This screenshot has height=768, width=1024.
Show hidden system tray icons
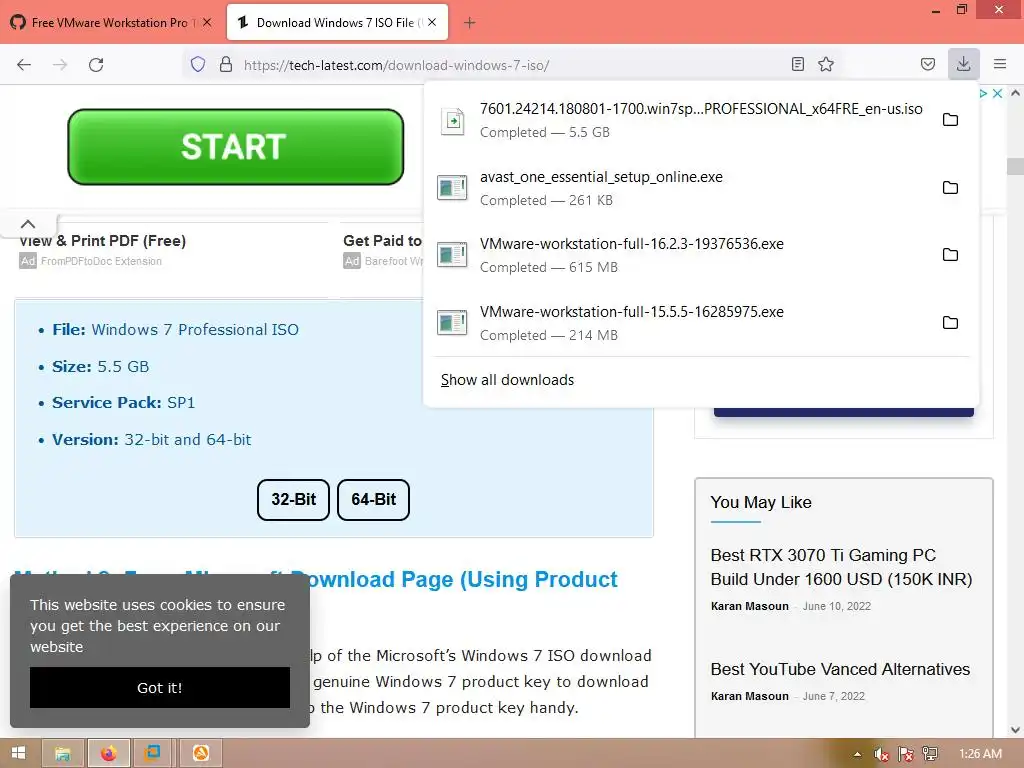[x=857, y=754]
